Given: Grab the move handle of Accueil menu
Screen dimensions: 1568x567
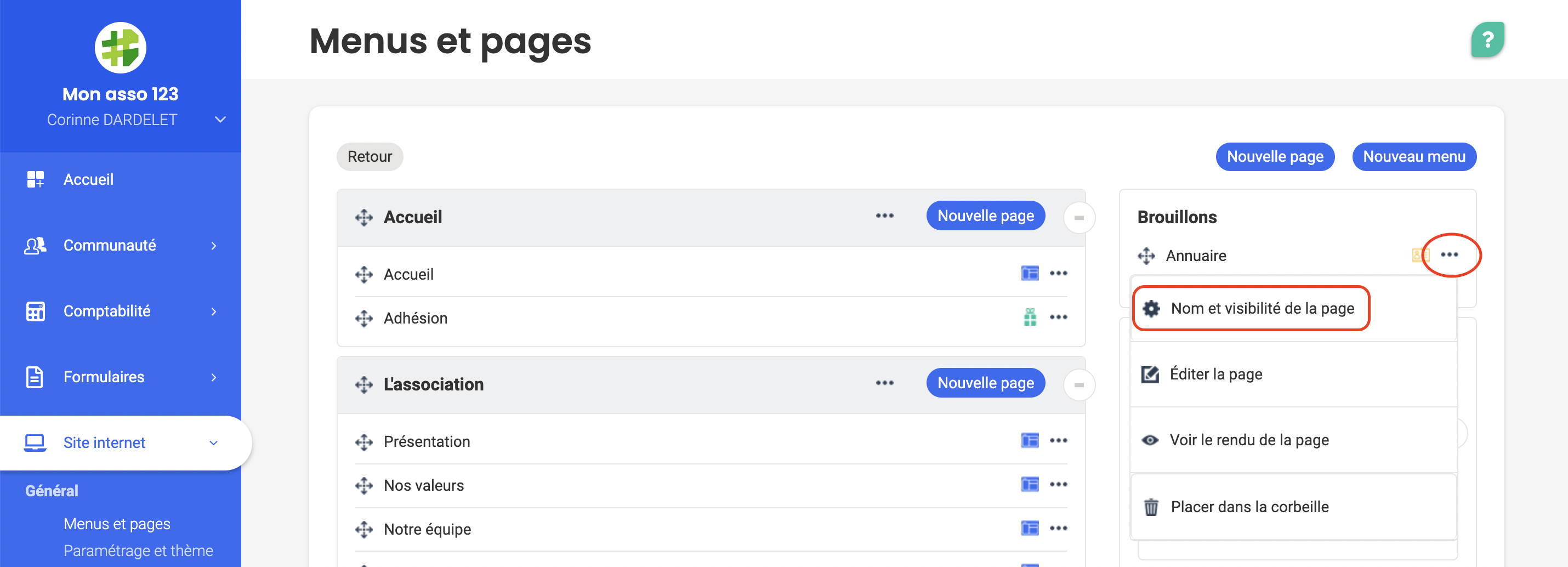Looking at the screenshot, I should click(x=364, y=217).
